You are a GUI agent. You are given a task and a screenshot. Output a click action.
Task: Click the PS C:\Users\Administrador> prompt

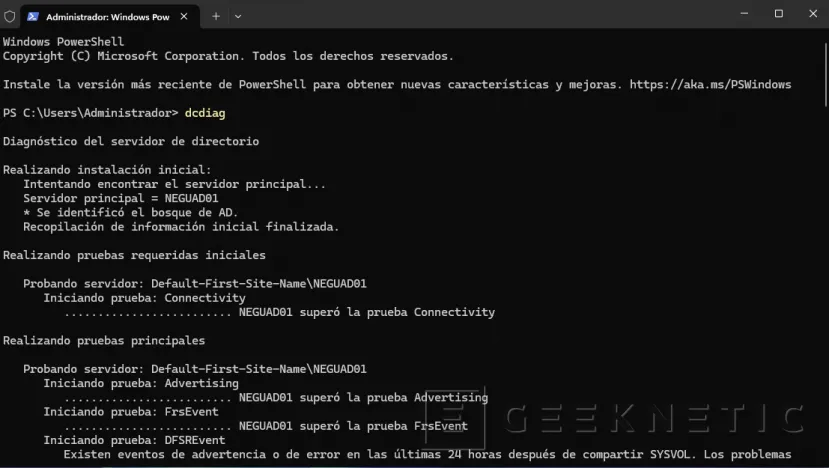90,113
